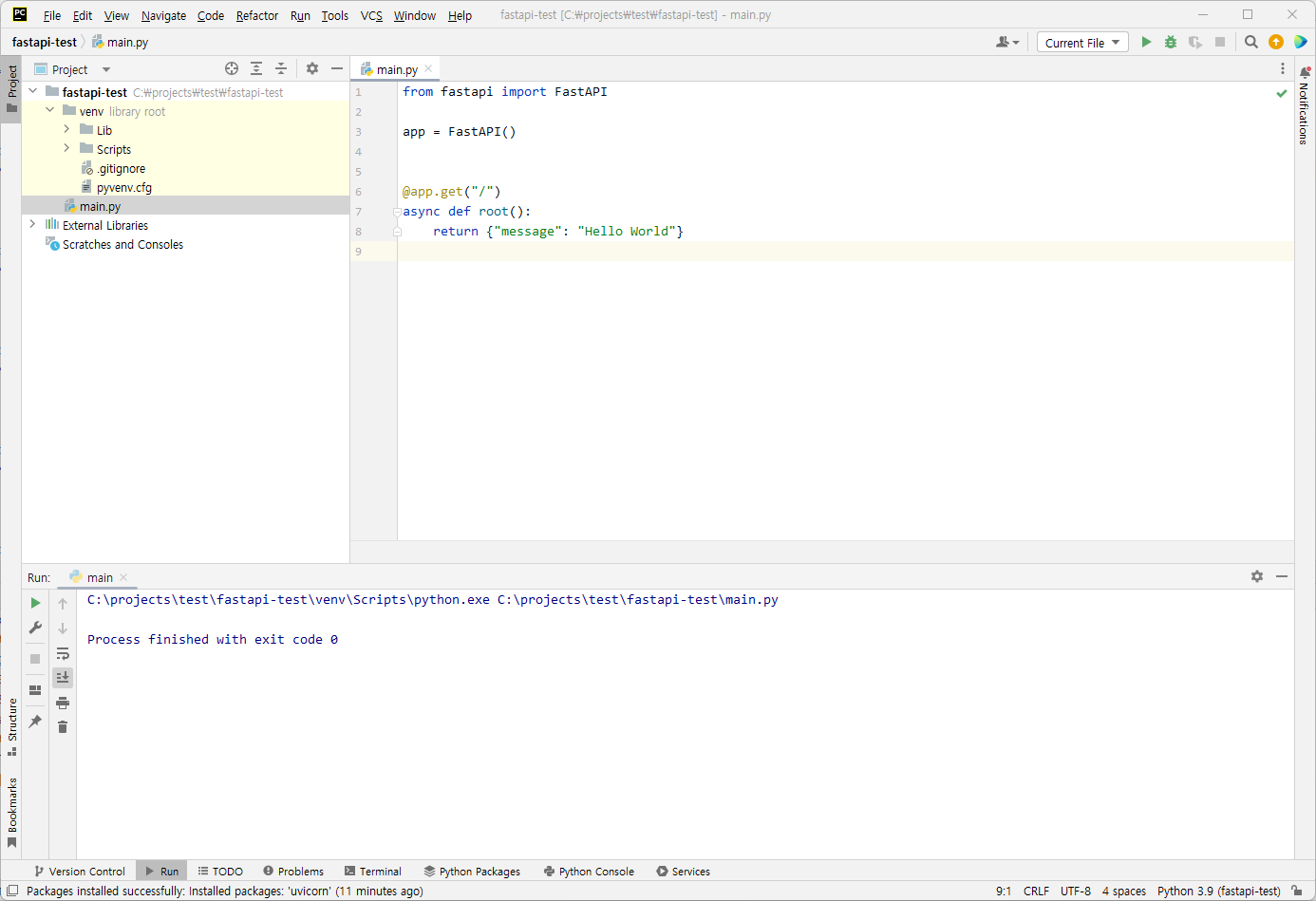This screenshot has width=1316, height=901.
Task: Open the Tools menu
Action: click(x=335, y=16)
